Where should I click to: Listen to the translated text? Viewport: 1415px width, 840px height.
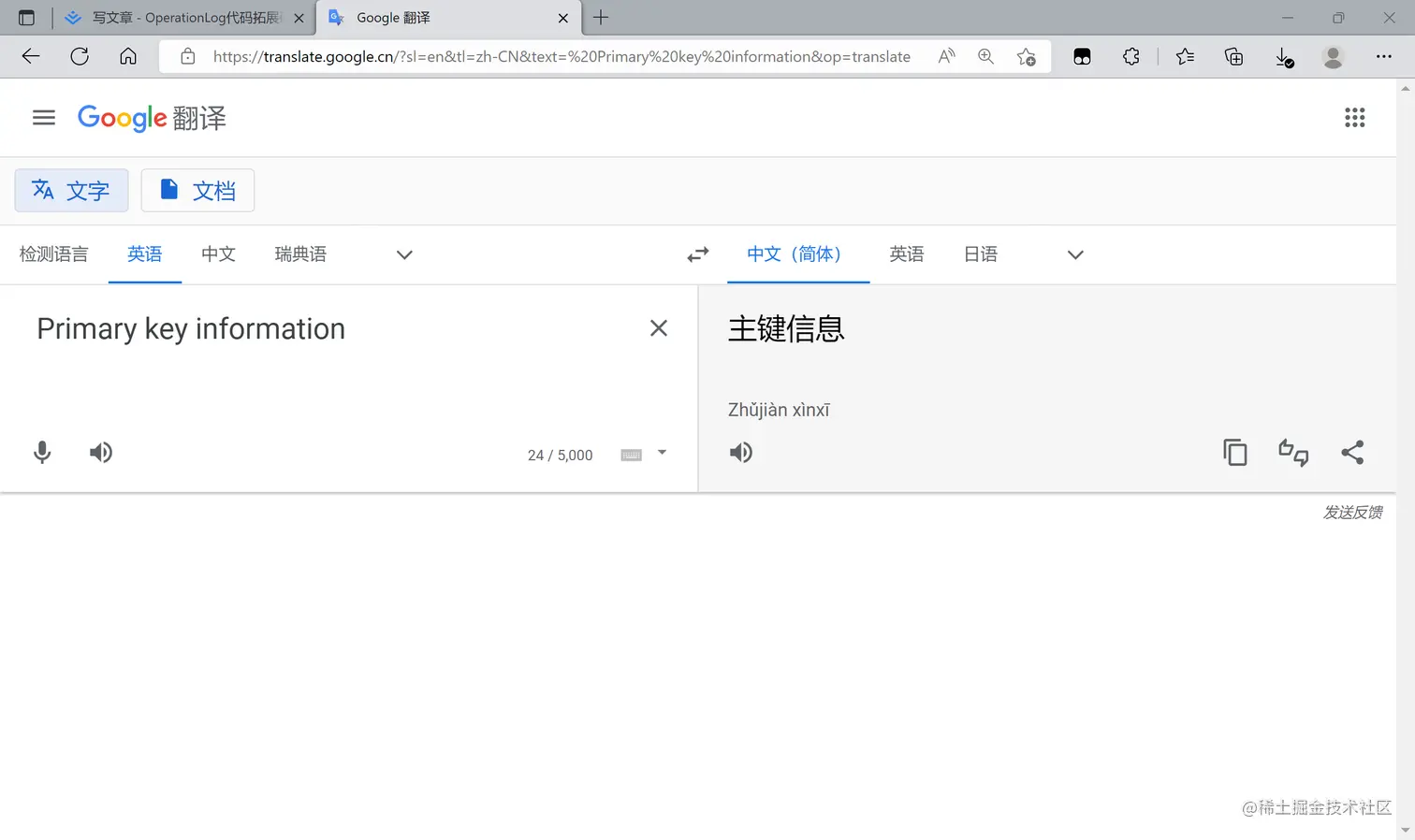[741, 453]
